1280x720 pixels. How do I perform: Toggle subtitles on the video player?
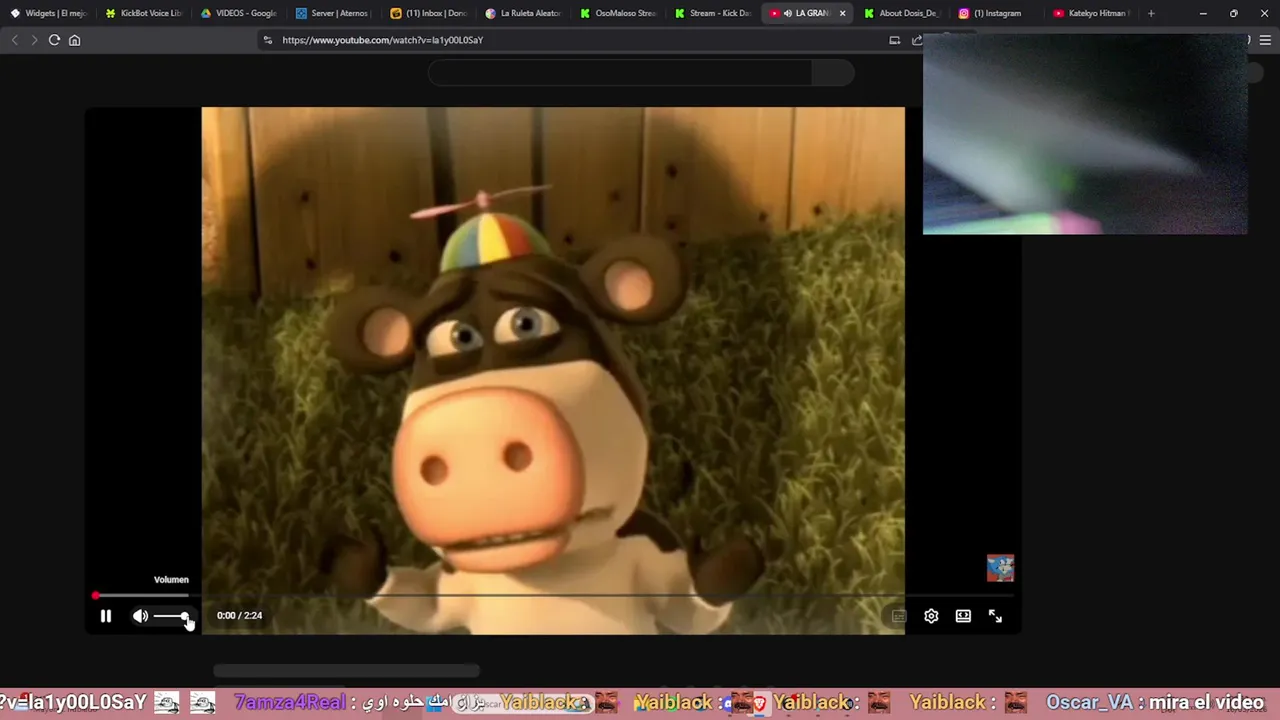point(899,616)
